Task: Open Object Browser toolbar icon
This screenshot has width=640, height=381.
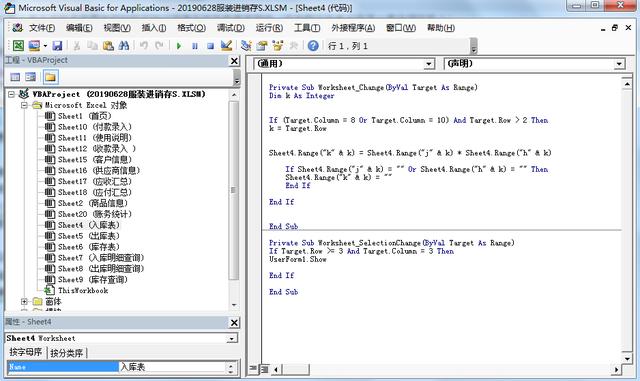Action: point(278,45)
